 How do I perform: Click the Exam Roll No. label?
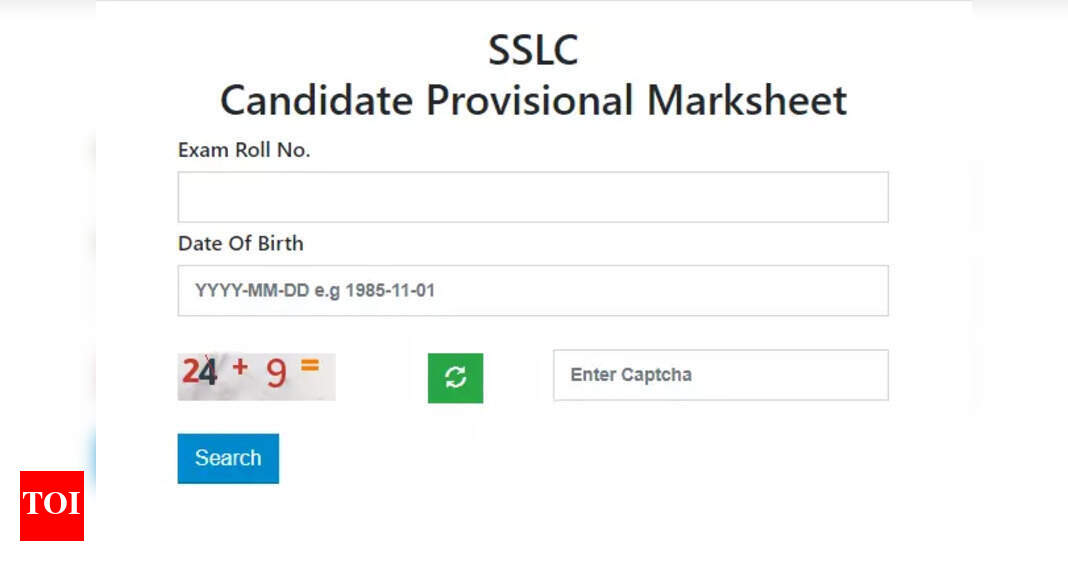point(244,150)
